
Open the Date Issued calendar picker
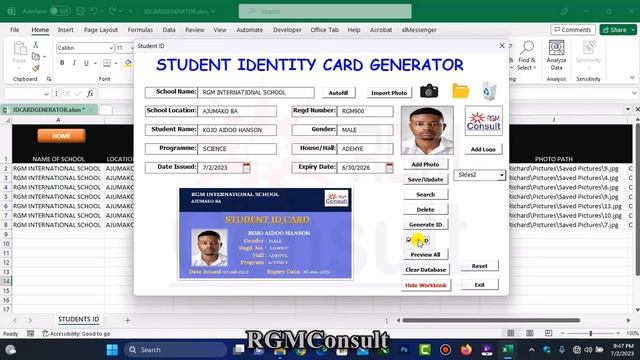pyautogui.click(x=246, y=167)
